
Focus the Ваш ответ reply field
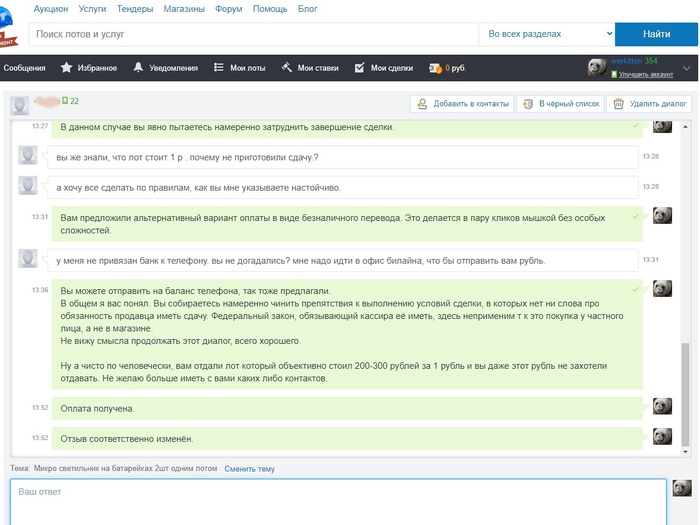[338, 501]
